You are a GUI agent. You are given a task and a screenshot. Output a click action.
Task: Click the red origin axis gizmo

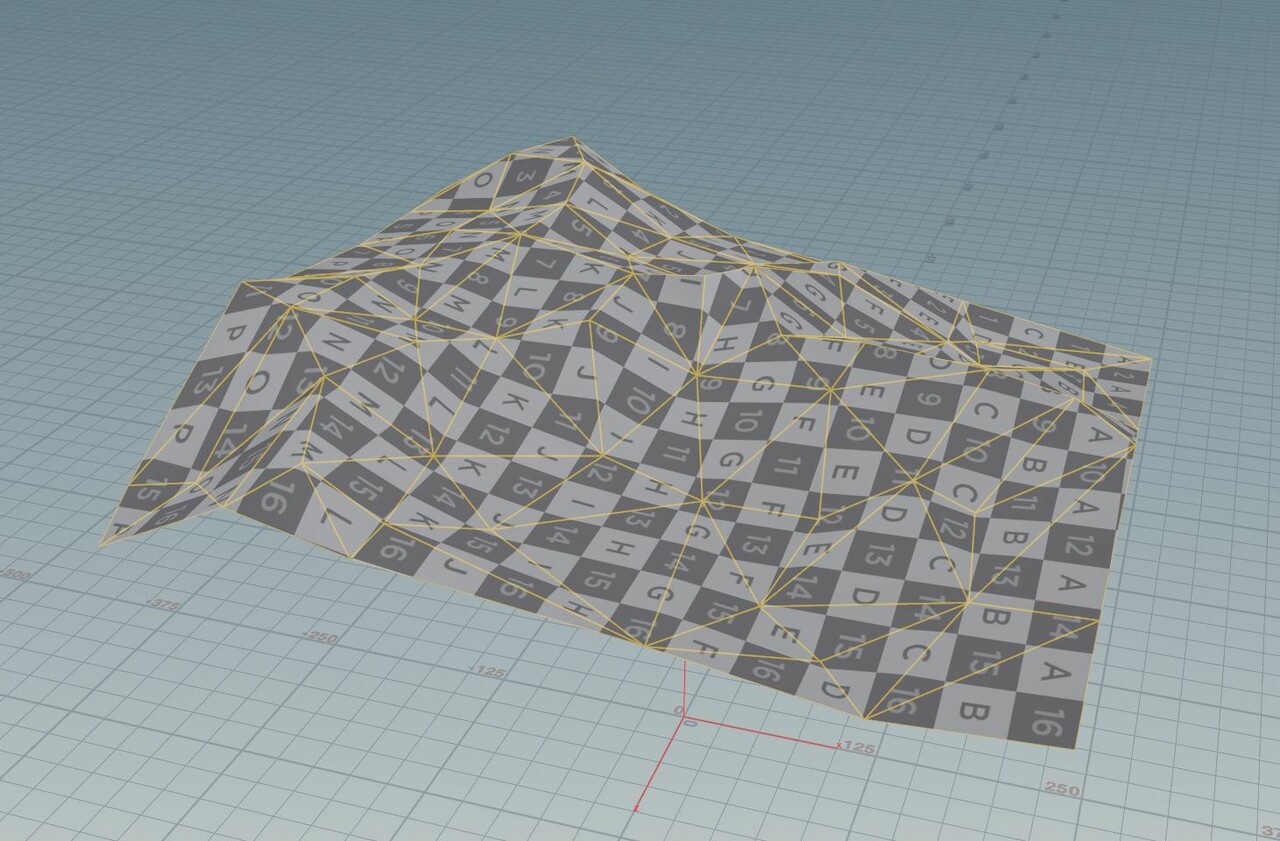pos(686,719)
